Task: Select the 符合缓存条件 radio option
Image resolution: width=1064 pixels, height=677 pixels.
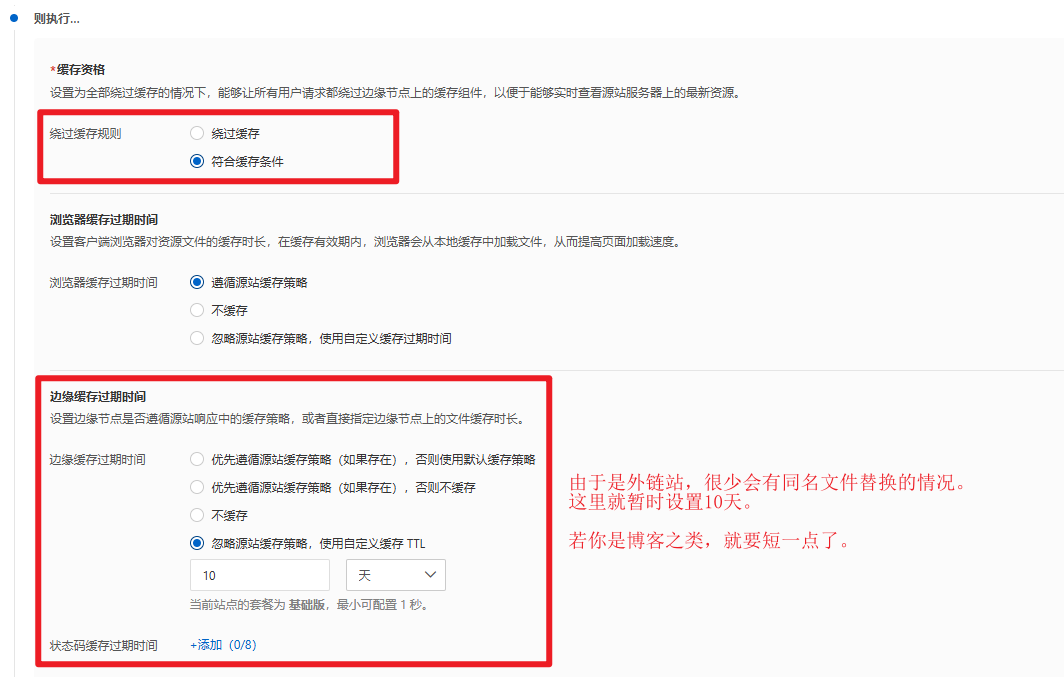Action: pyautogui.click(x=197, y=161)
